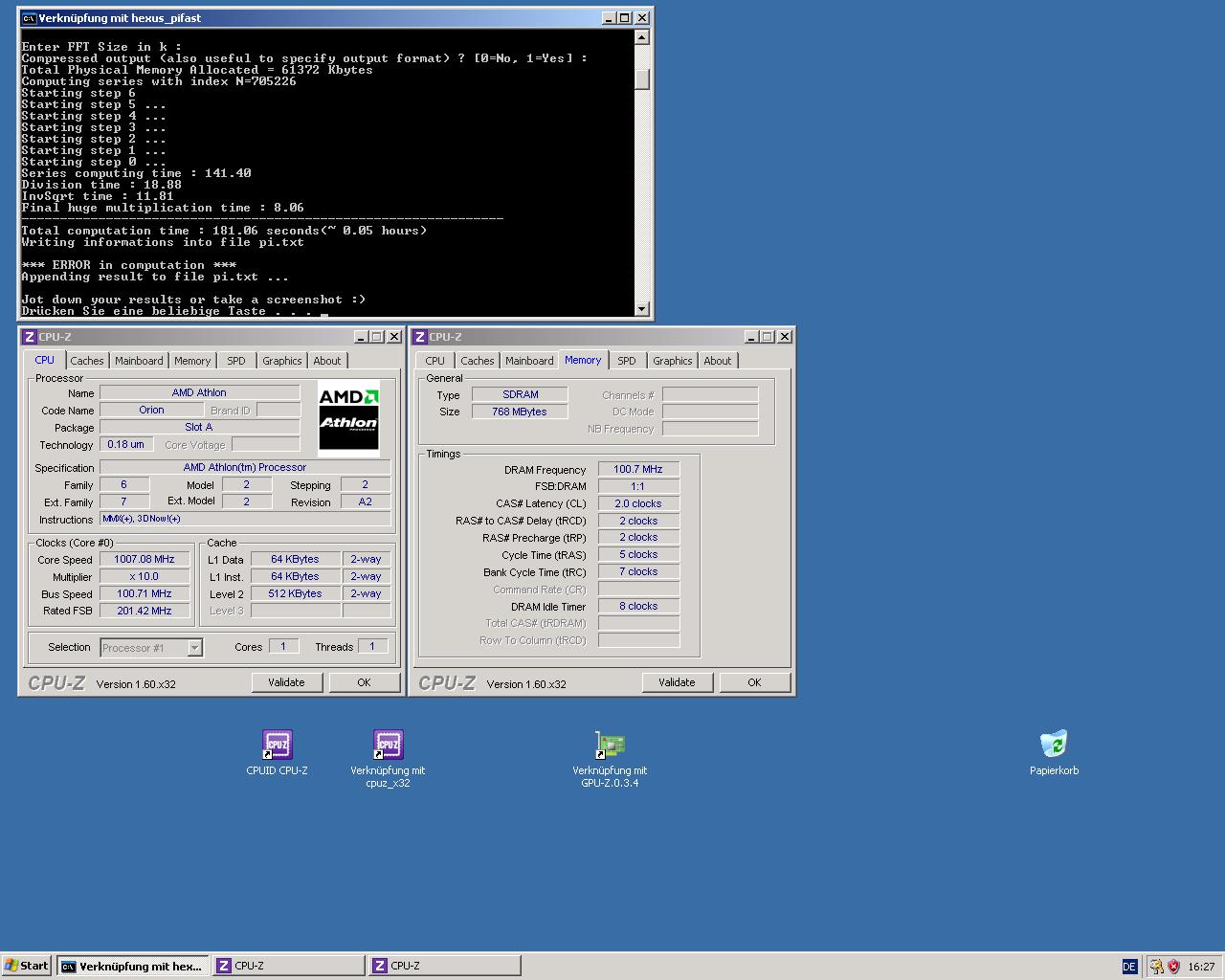The image size is (1225, 980).
Task: Click the left CPU-Z title bar icon
Action: (x=30, y=337)
